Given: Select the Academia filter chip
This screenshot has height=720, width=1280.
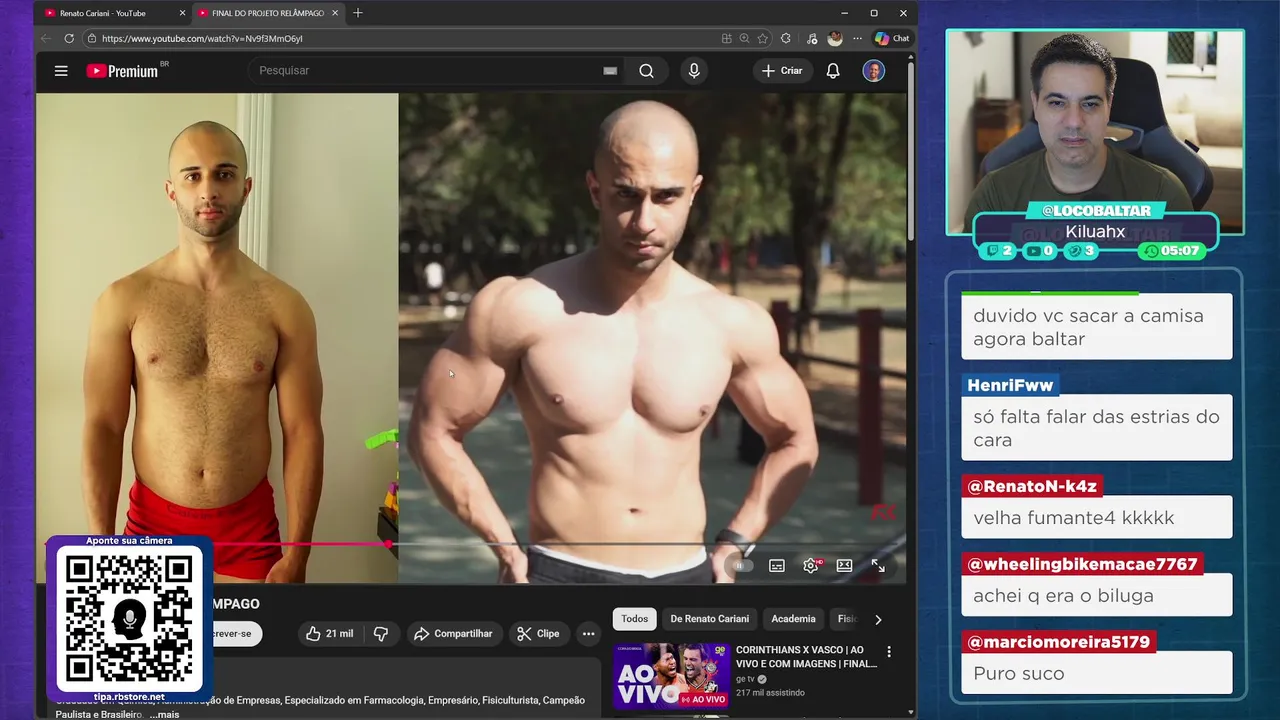Looking at the screenshot, I should click(x=794, y=619).
